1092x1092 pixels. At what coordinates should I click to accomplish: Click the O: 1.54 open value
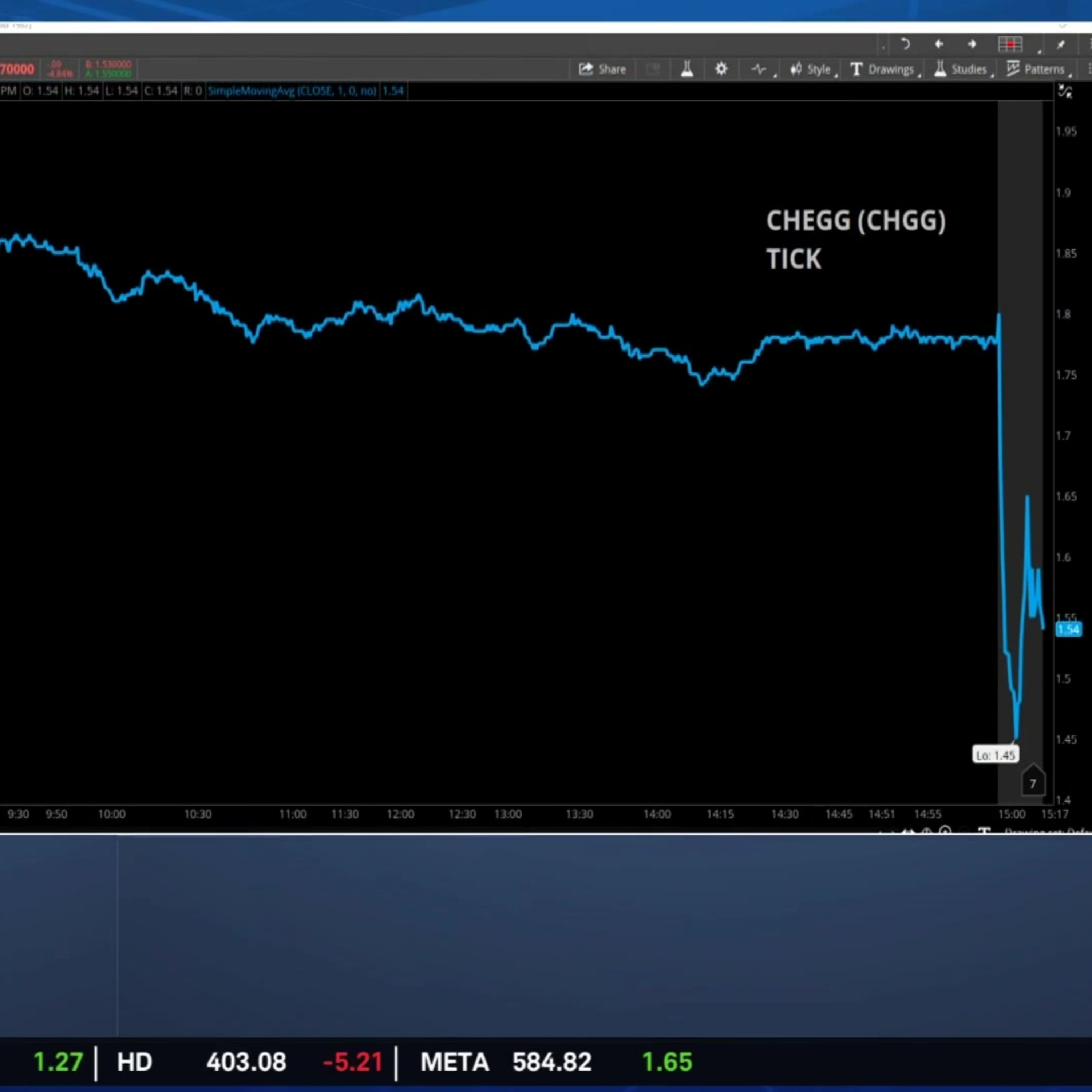40,91
